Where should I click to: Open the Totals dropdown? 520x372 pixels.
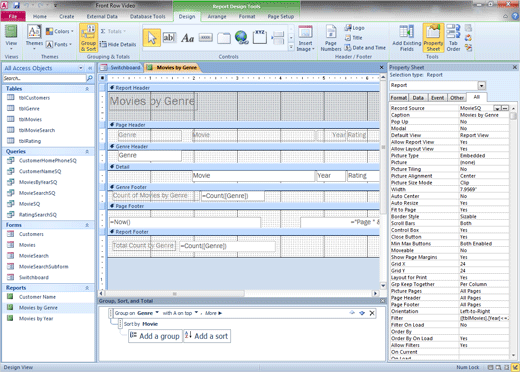(x=113, y=31)
